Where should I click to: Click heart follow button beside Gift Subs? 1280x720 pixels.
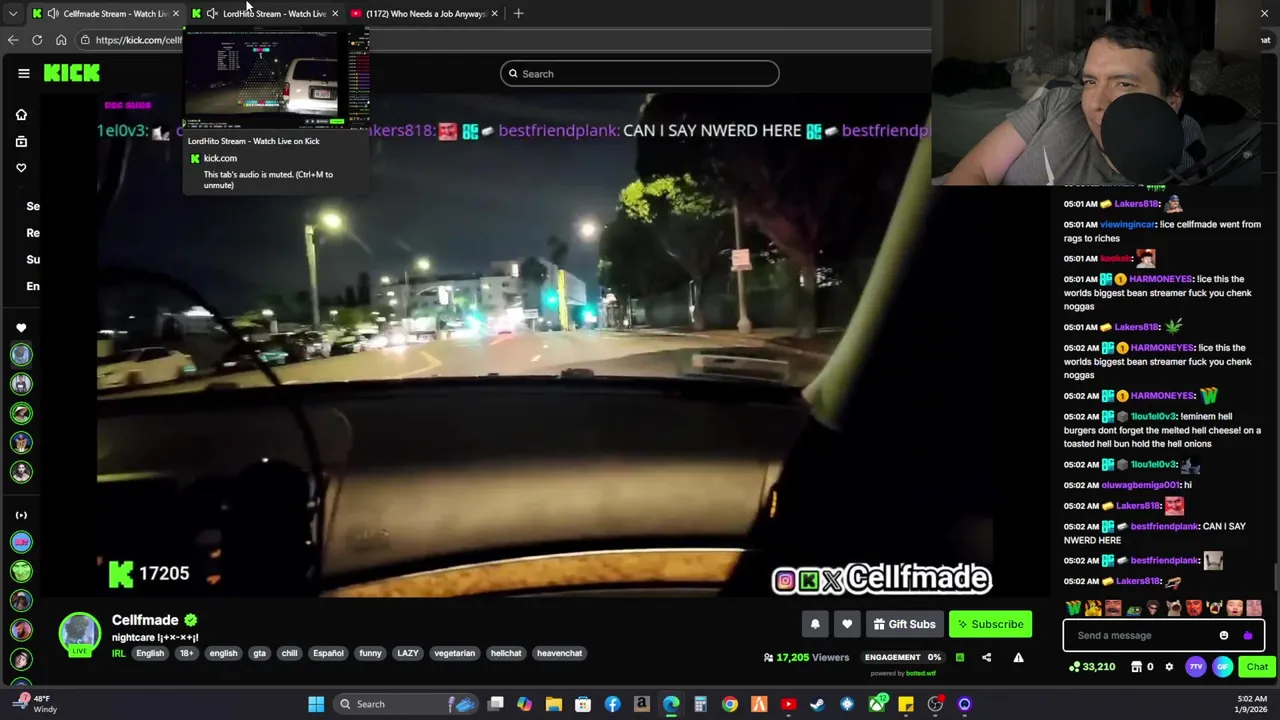point(847,624)
